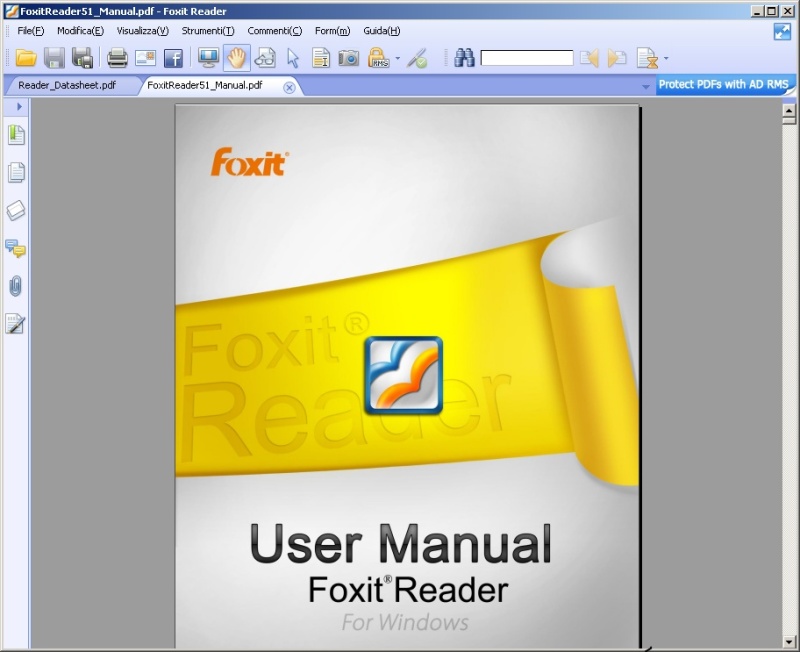Click the Open folder toolbar icon

[26, 58]
